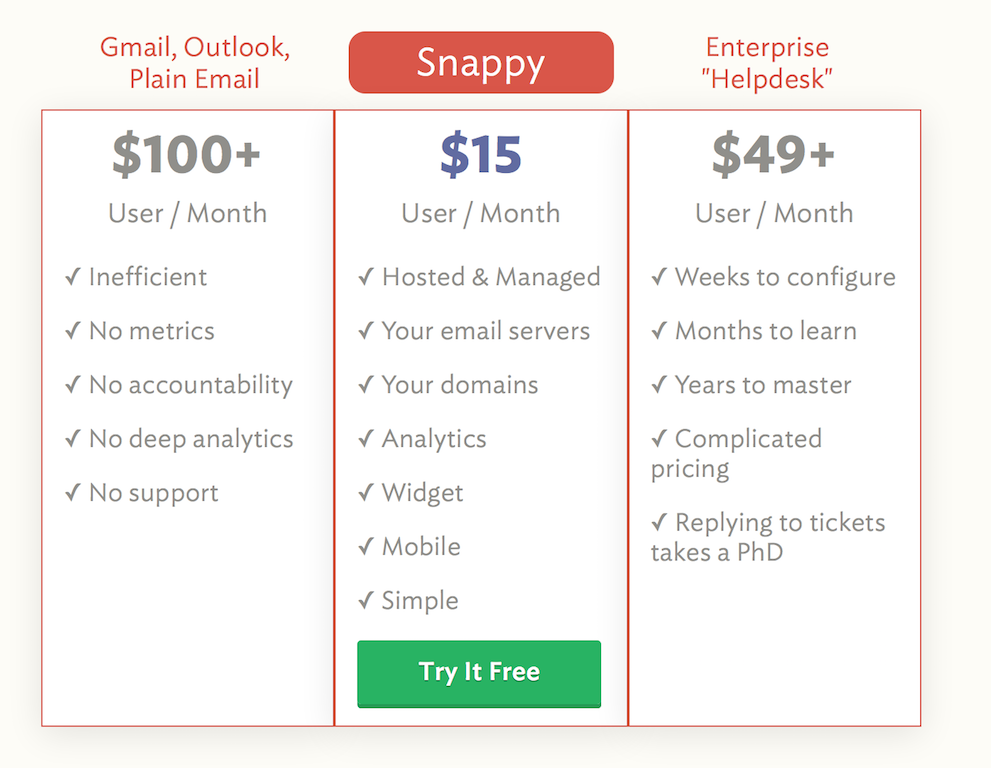
Task: Click the checkmark beside Analytics
Action: pyautogui.click(x=367, y=438)
